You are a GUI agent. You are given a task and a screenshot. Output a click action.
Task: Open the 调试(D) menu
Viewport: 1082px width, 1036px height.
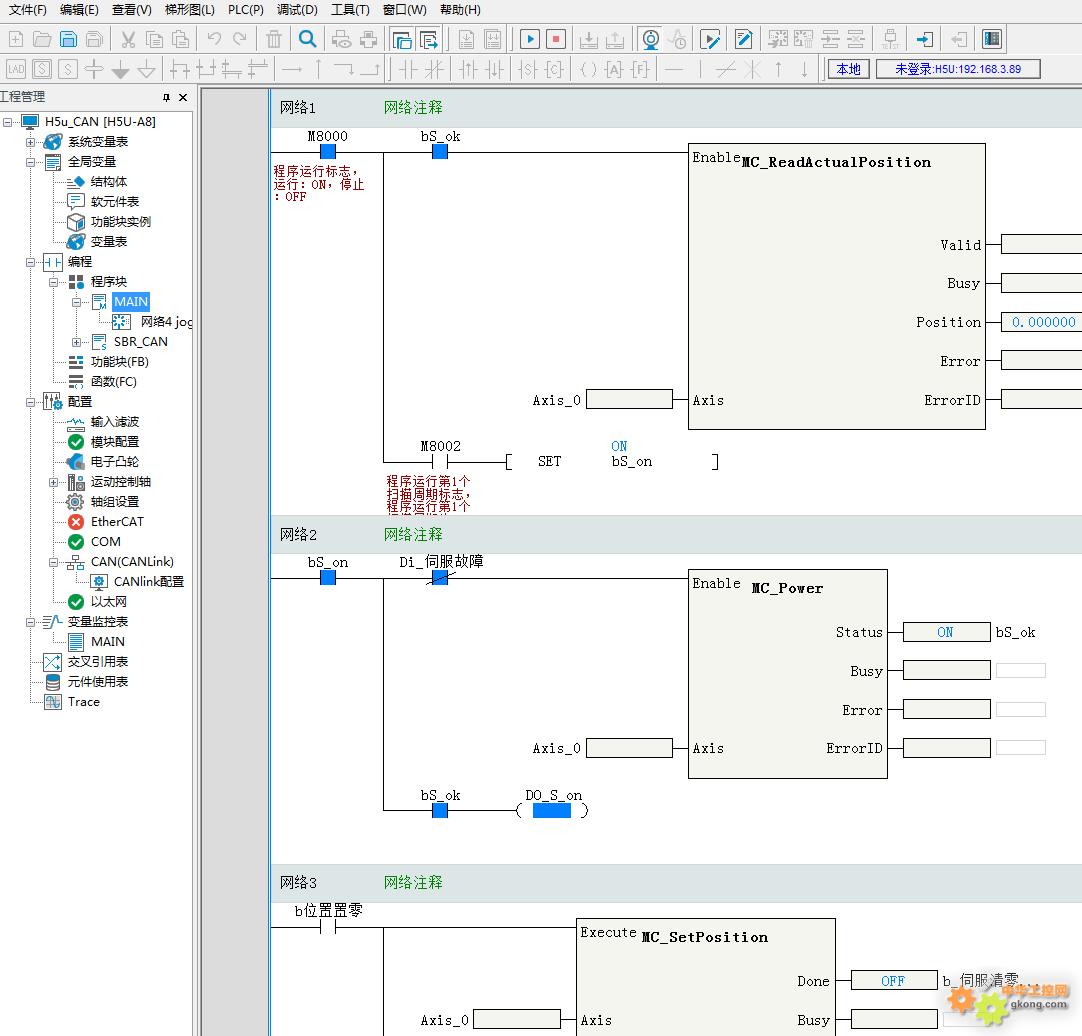297,10
